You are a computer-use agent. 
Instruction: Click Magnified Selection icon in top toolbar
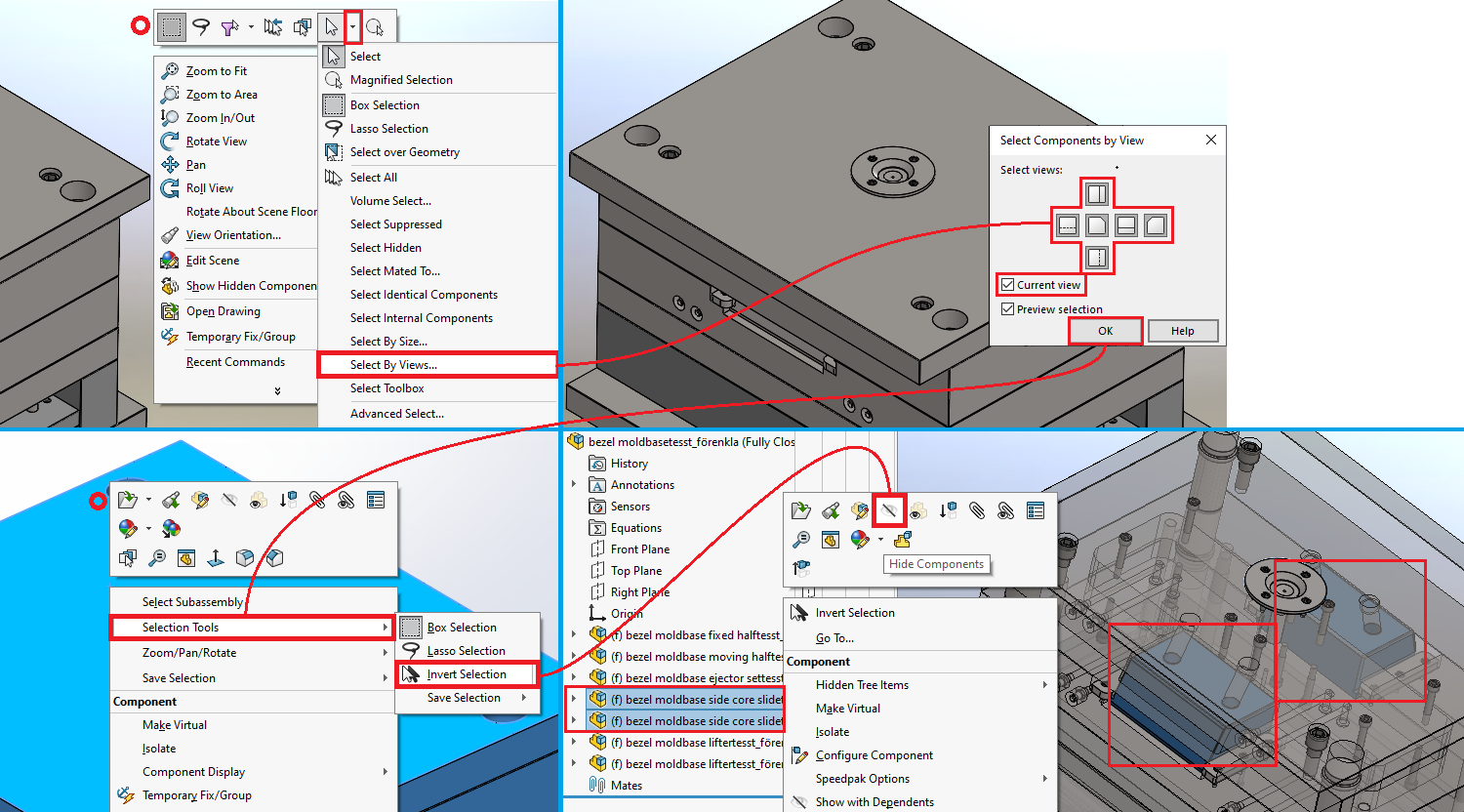[x=375, y=27]
